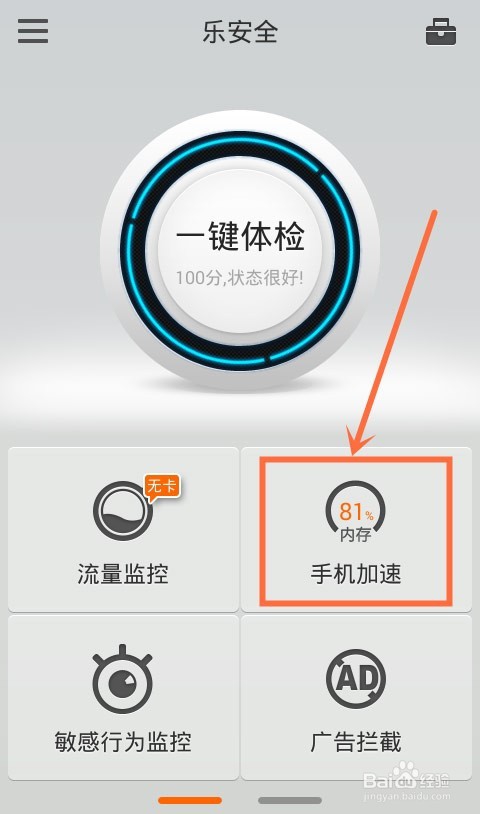Tap the 内存 memory label under percentage
Screen dimensions: 480x814
(355, 534)
